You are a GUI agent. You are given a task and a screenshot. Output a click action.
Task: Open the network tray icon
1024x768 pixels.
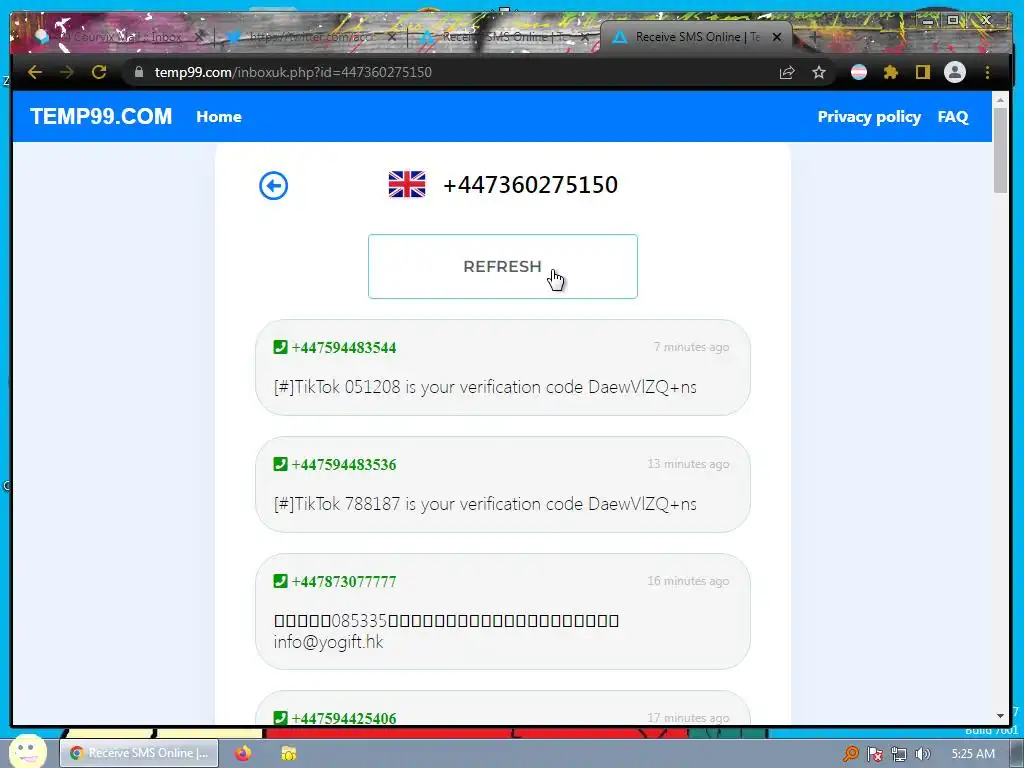(x=899, y=754)
